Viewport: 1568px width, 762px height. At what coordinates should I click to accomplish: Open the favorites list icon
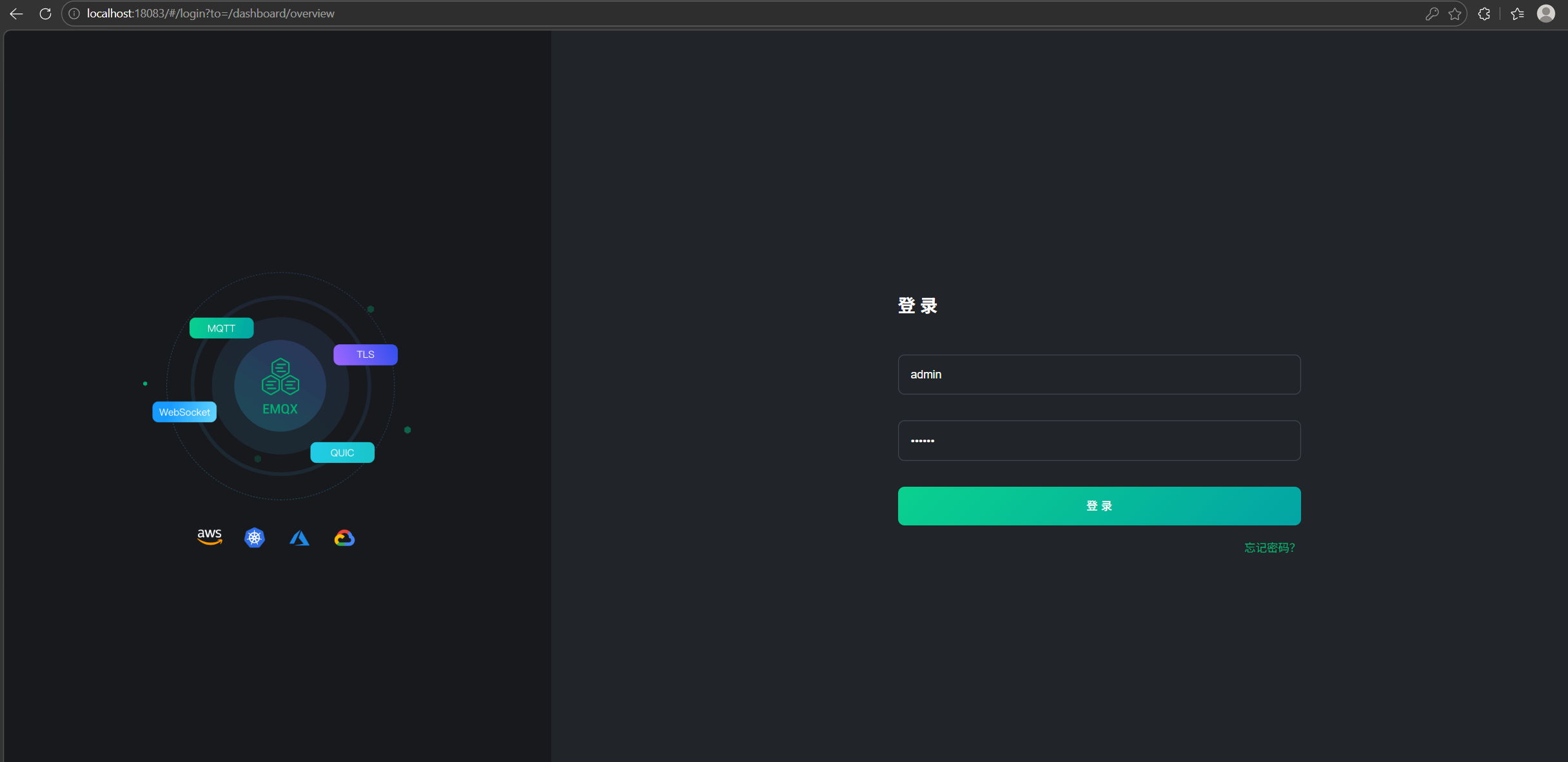pos(1517,14)
